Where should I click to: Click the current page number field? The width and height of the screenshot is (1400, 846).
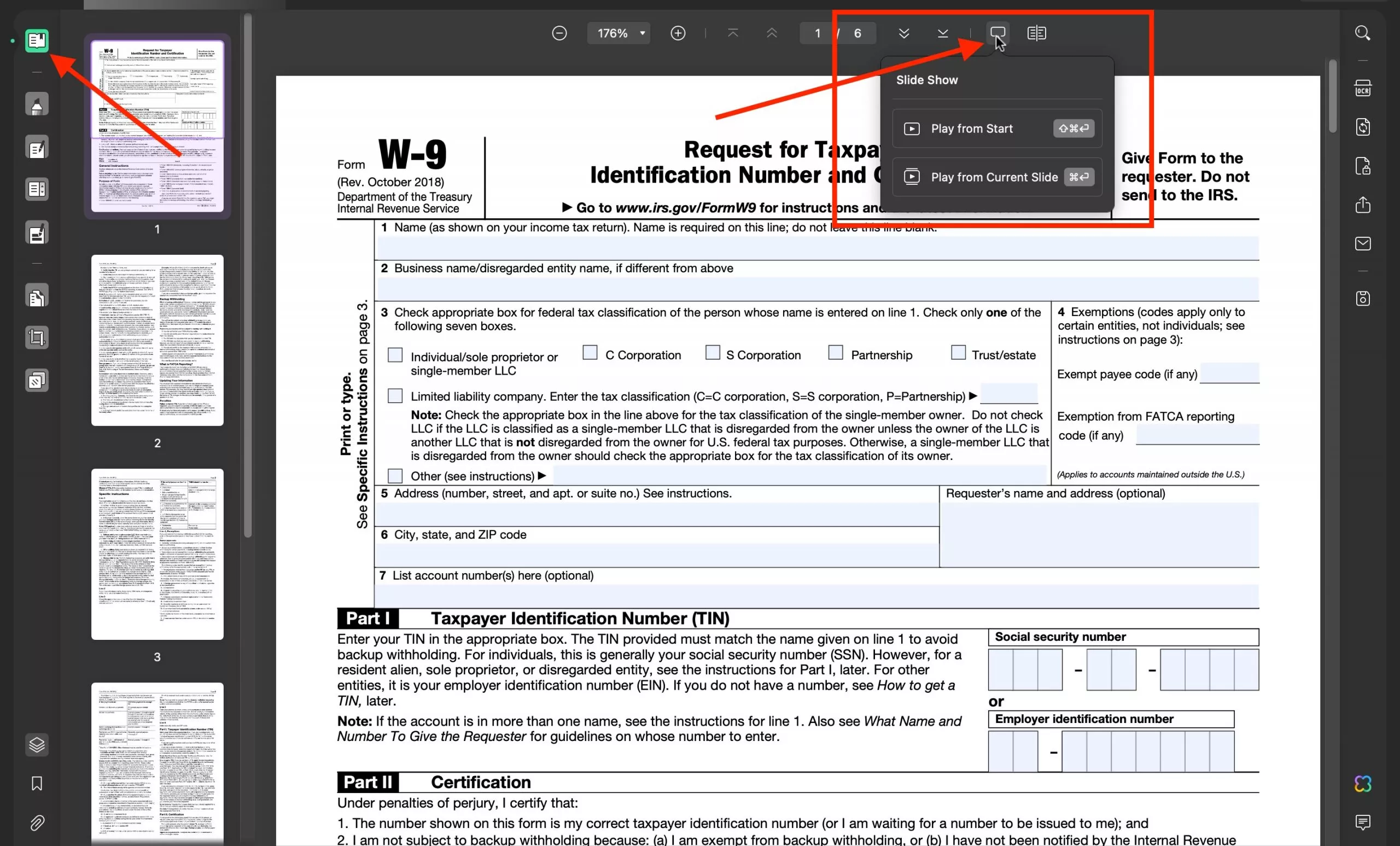click(817, 33)
